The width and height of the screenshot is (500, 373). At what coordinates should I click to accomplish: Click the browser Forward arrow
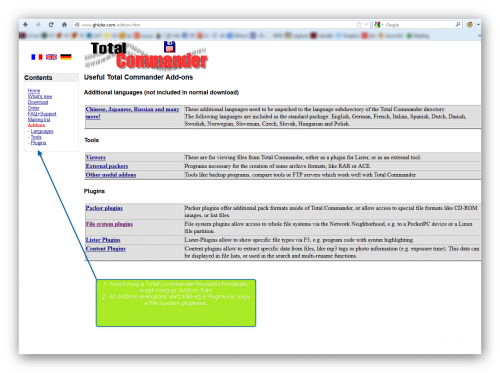[x=38, y=24]
